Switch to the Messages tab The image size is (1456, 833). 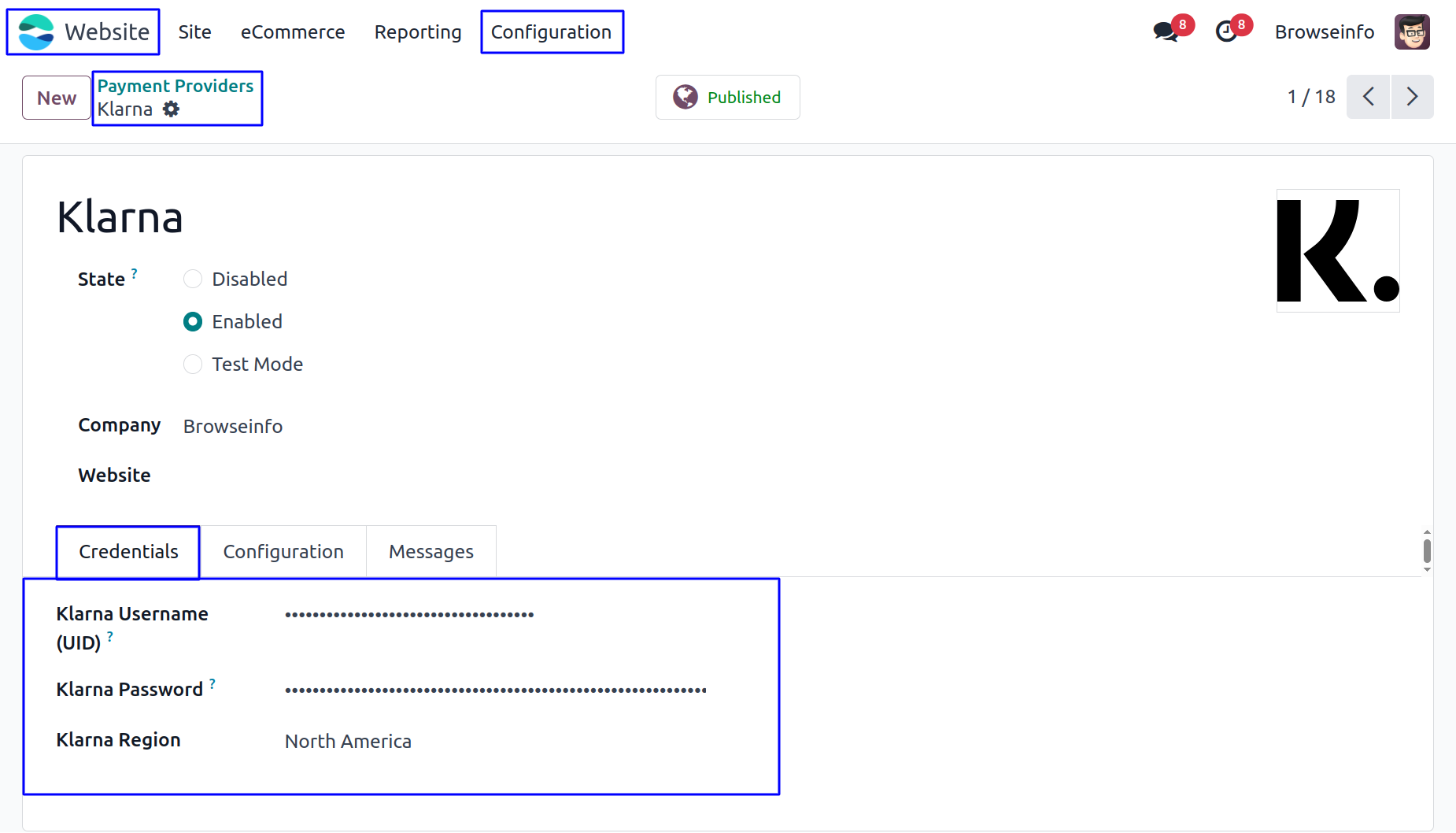point(431,552)
